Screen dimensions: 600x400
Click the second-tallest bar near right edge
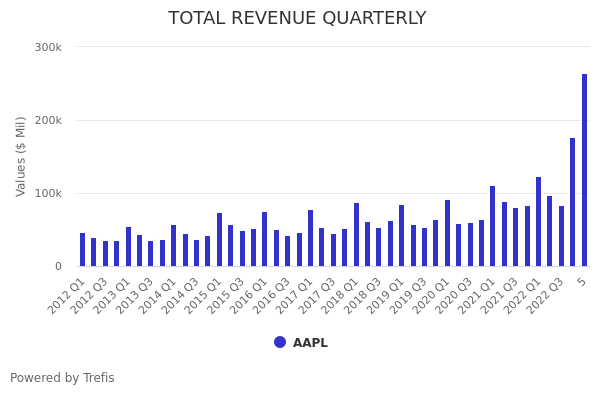(x=573, y=202)
